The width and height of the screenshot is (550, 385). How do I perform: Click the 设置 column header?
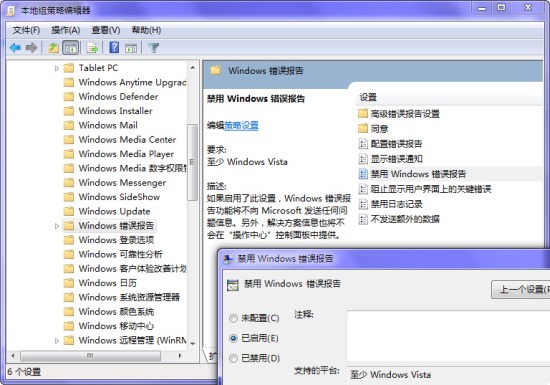coord(450,97)
